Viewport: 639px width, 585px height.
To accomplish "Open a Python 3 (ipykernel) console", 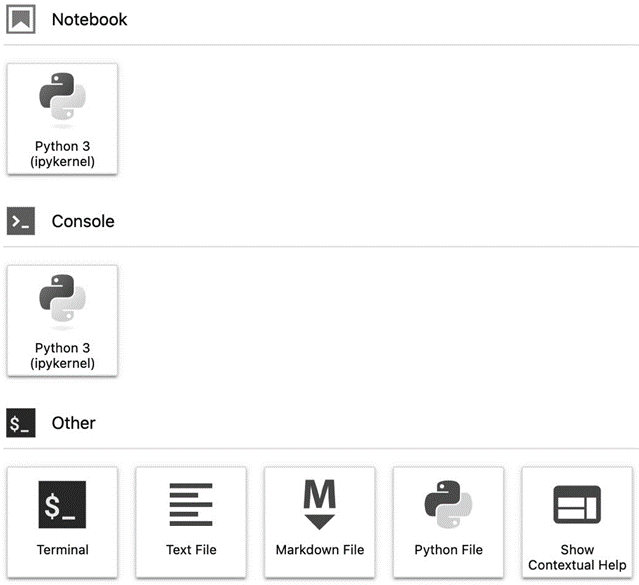I will [62, 320].
